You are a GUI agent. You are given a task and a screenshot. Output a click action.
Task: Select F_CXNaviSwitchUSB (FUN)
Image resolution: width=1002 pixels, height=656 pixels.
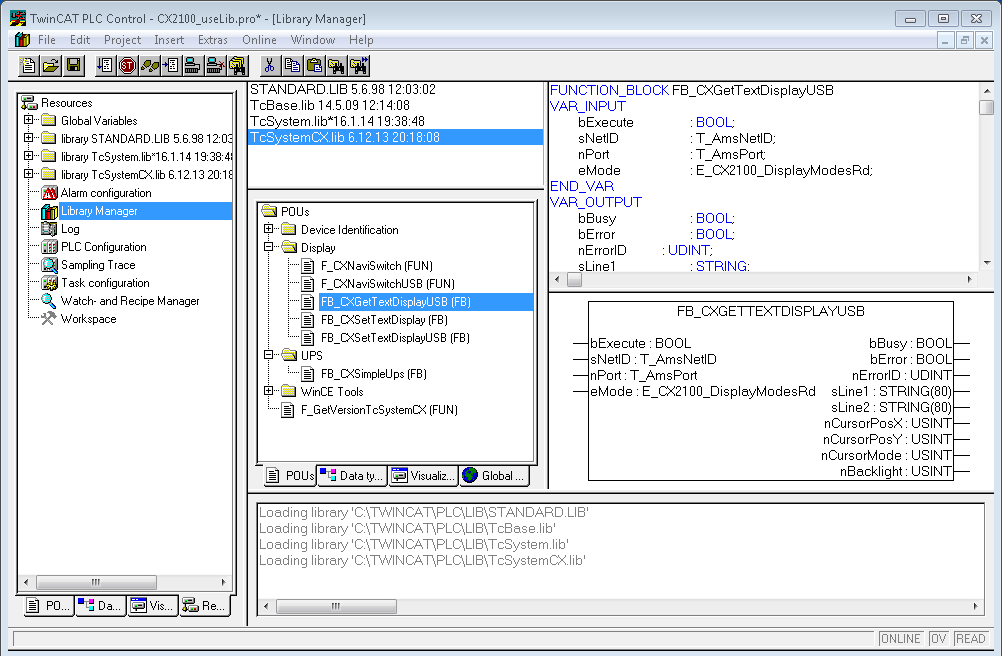[x=387, y=284]
